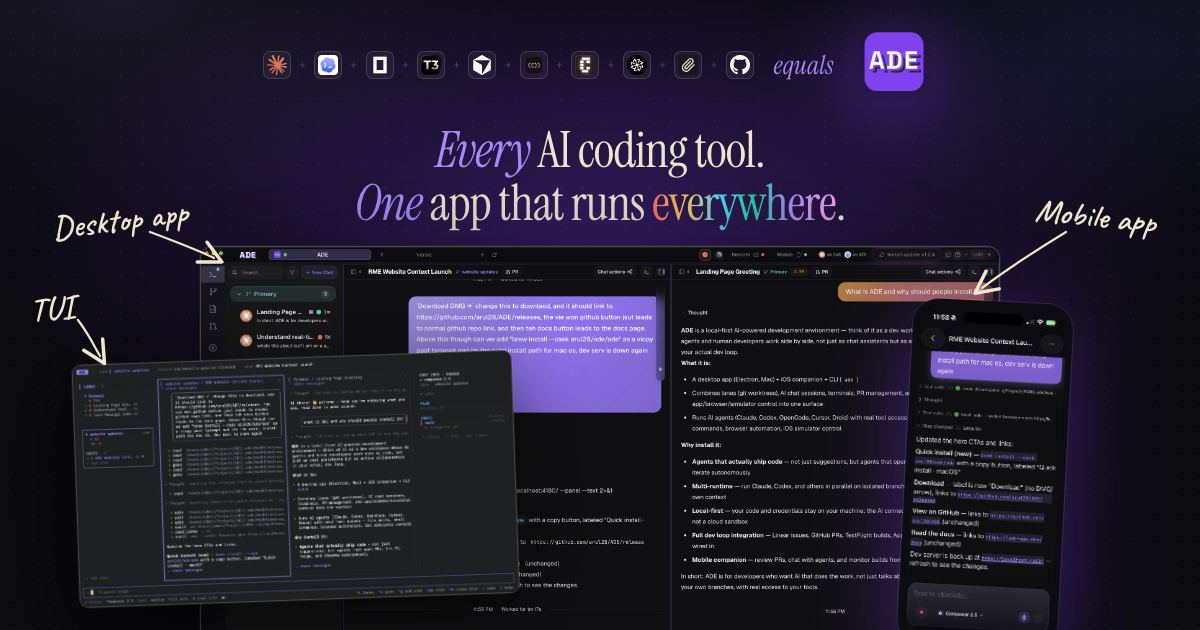Open the pull requests sidebar icon in desktop app

click(x=213, y=326)
